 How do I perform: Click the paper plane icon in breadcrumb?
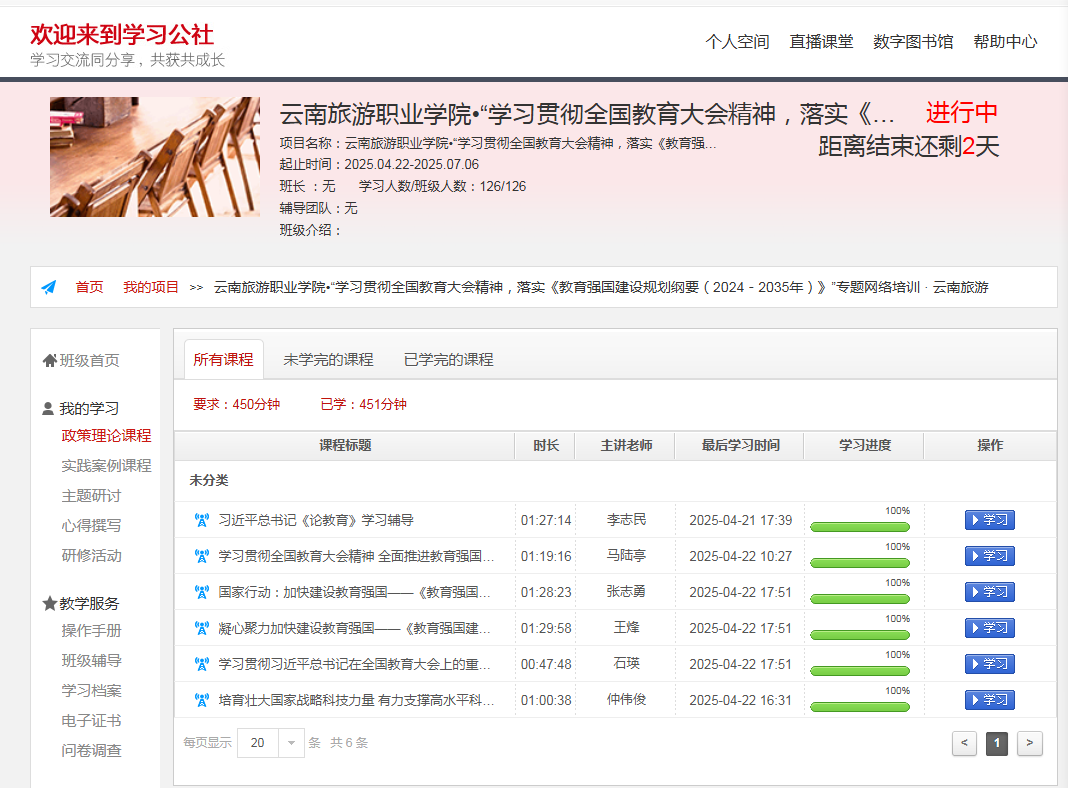coord(48,287)
